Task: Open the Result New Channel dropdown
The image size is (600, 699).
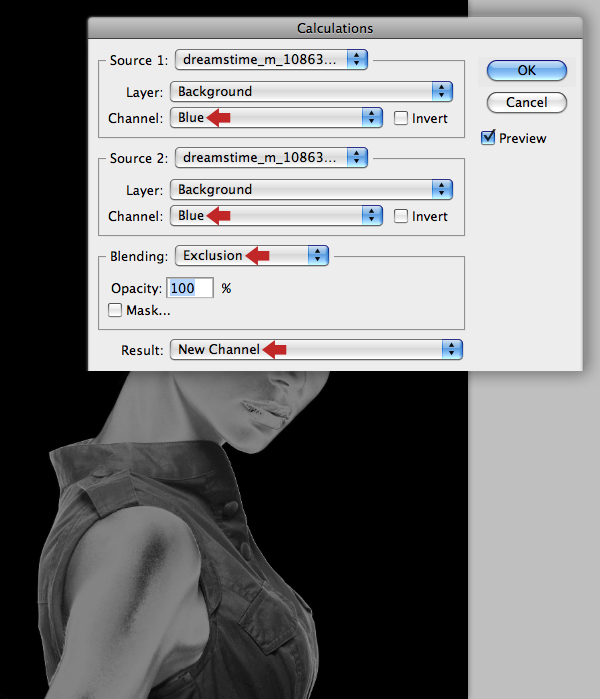Action: tap(316, 350)
